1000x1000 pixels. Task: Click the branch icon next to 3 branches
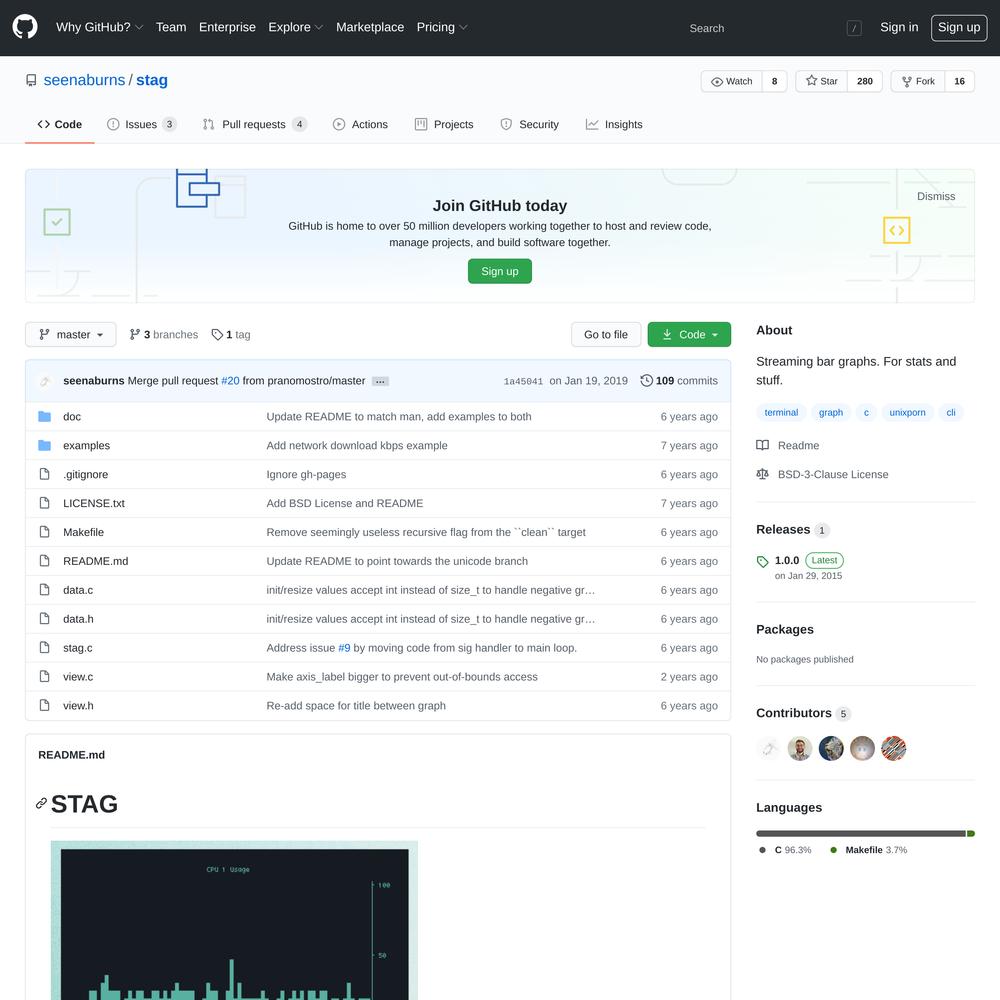pos(134,334)
